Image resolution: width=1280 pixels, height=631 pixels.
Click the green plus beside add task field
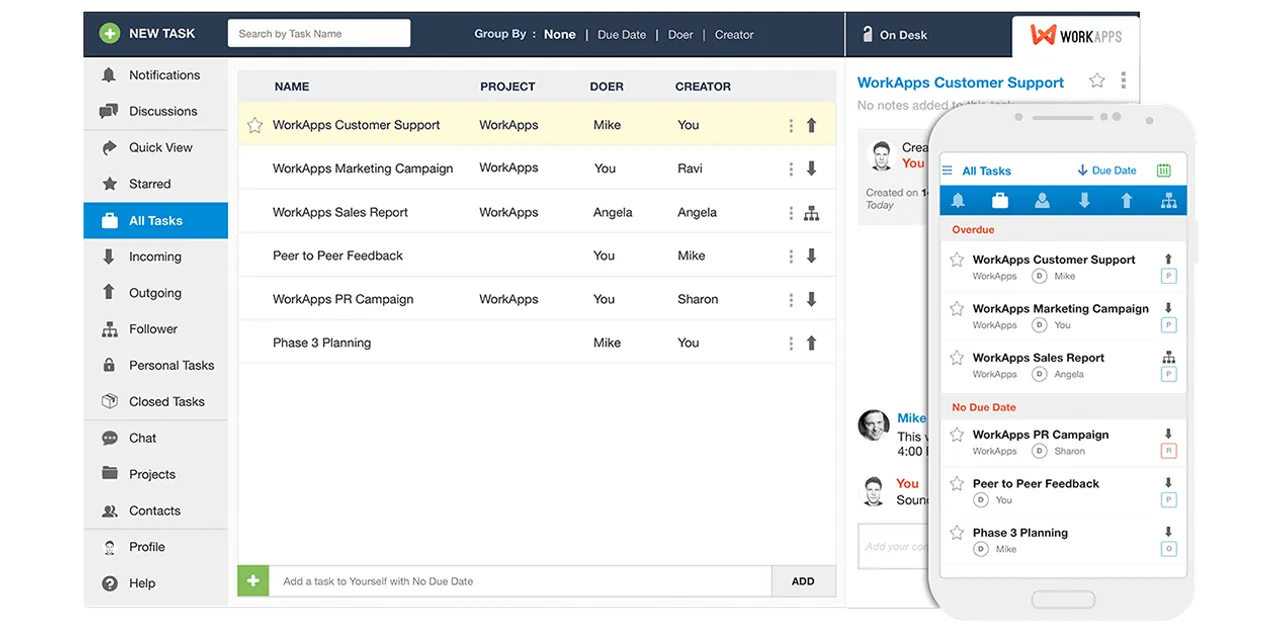coord(253,581)
